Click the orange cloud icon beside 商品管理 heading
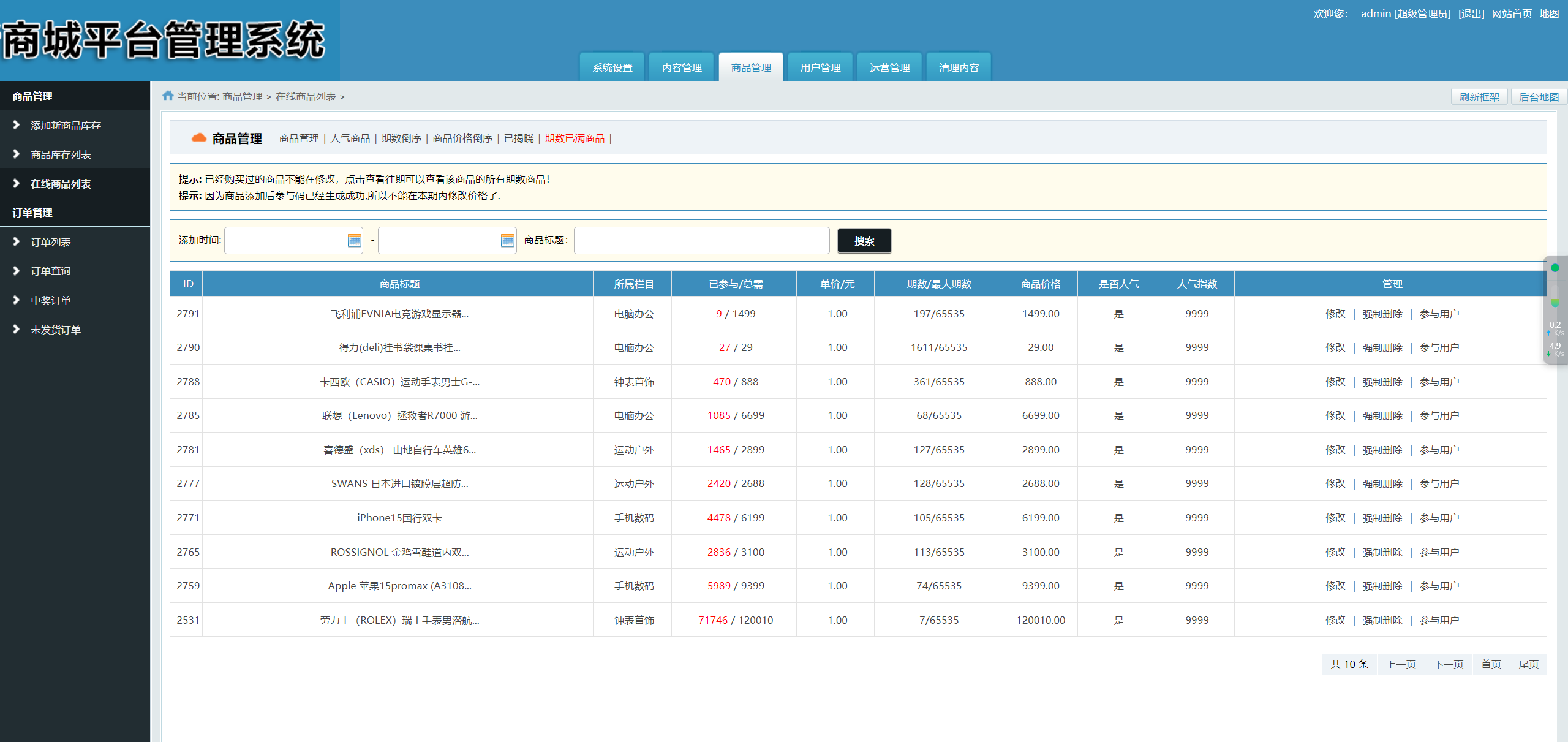The image size is (1568, 742). pos(198,137)
